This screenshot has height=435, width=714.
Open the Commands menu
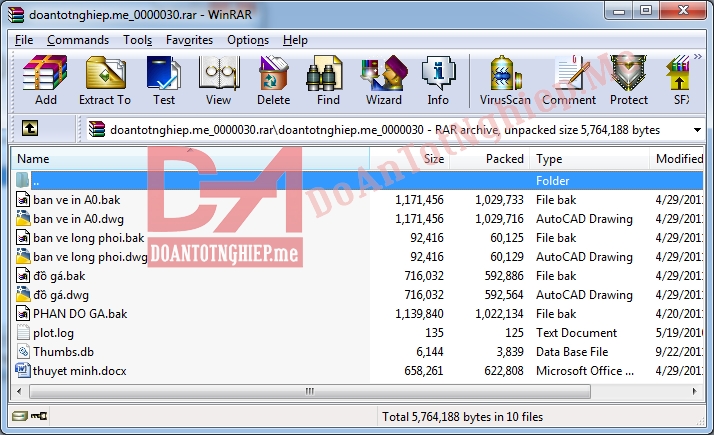[x=78, y=40]
